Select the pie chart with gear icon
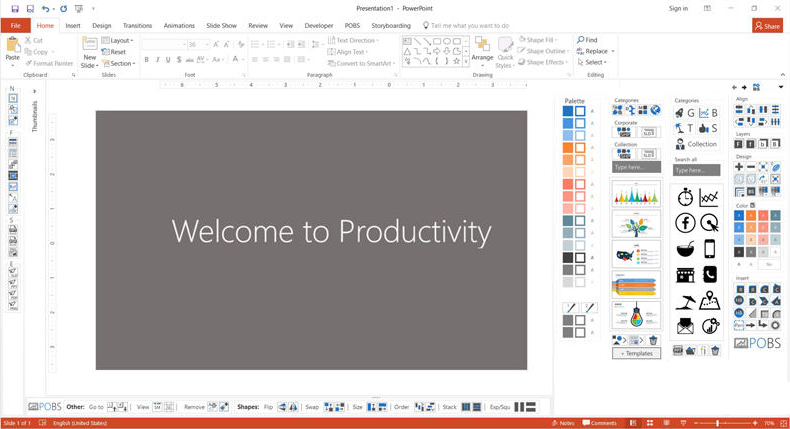Image resolution: width=790 pixels, height=429 pixels. tap(710, 326)
